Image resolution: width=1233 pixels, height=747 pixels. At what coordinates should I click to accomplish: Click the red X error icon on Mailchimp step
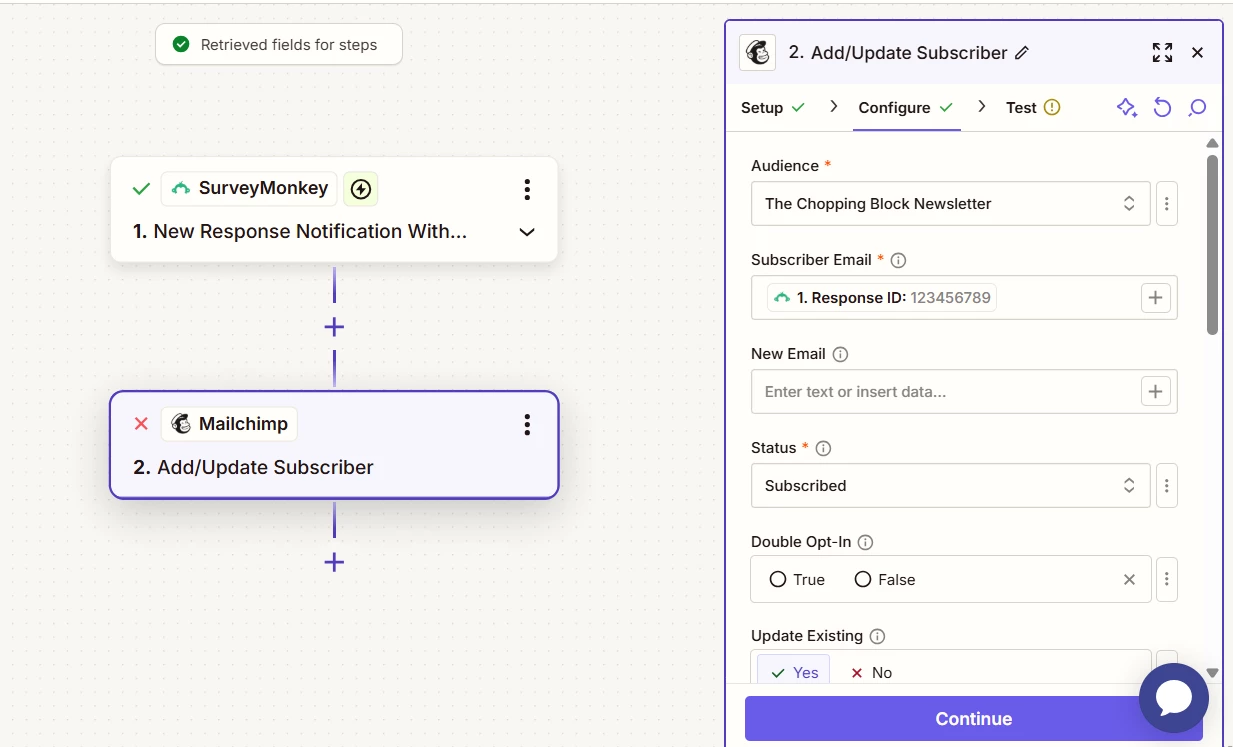point(141,424)
